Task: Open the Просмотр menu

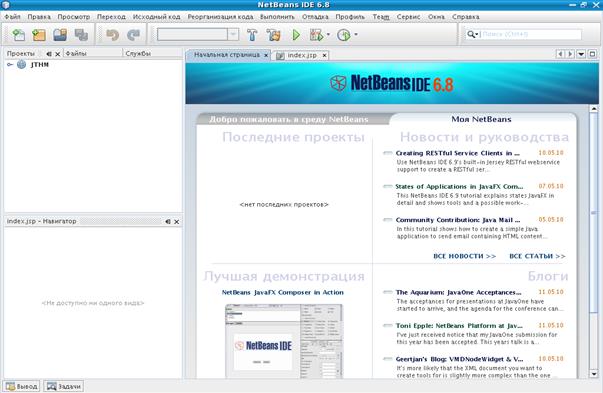Action: point(73,17)
